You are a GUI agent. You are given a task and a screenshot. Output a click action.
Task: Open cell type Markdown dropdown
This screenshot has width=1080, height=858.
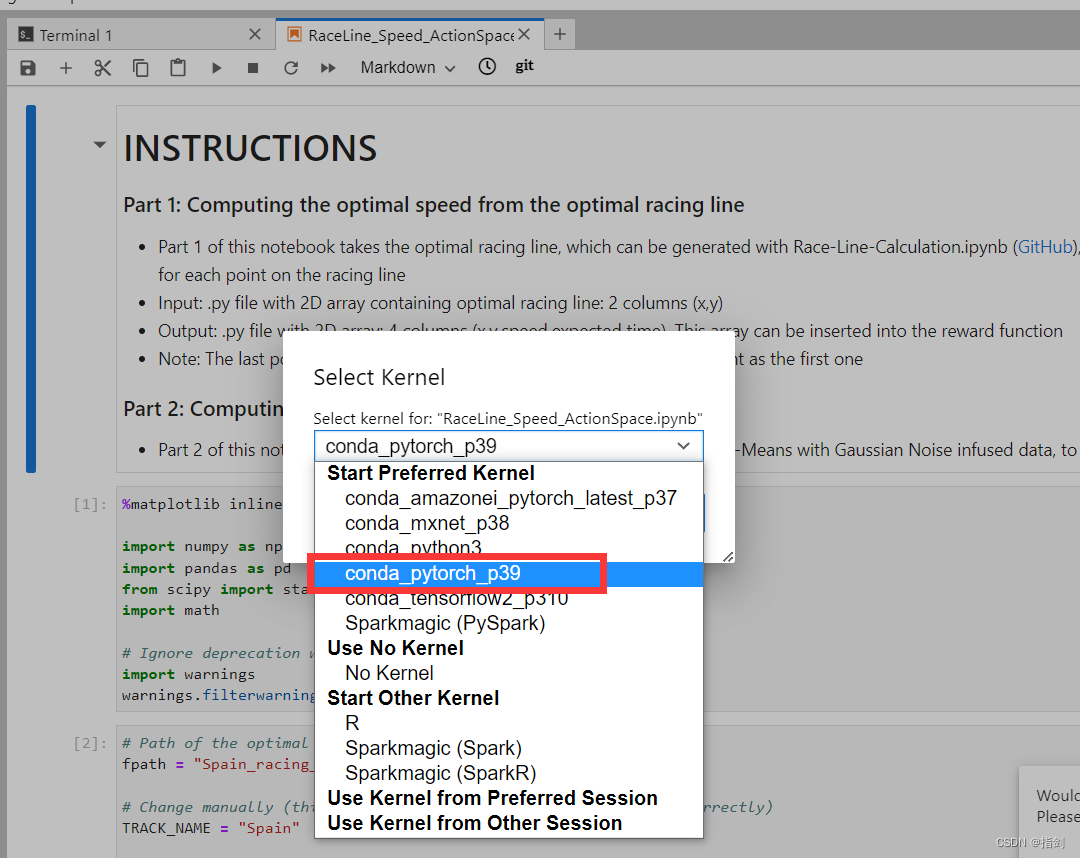(x=408, y=67)
